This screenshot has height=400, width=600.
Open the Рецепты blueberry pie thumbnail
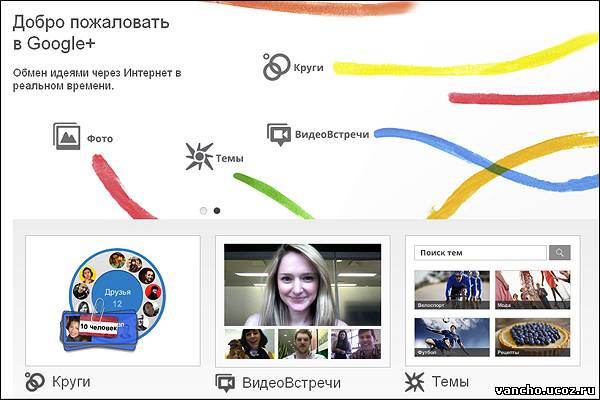[x=533, y=337]
